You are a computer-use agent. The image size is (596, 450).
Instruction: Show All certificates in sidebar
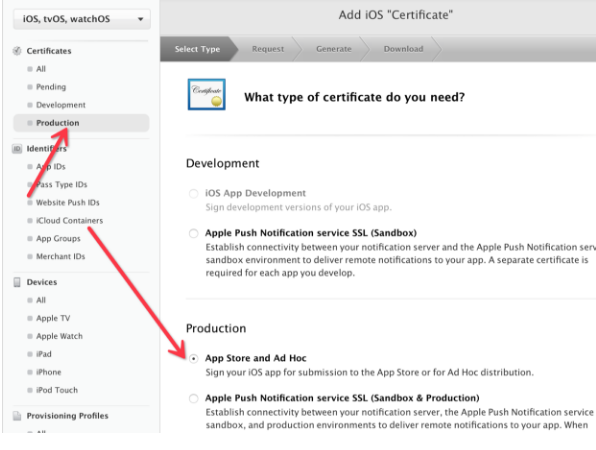tap(41, 69)
